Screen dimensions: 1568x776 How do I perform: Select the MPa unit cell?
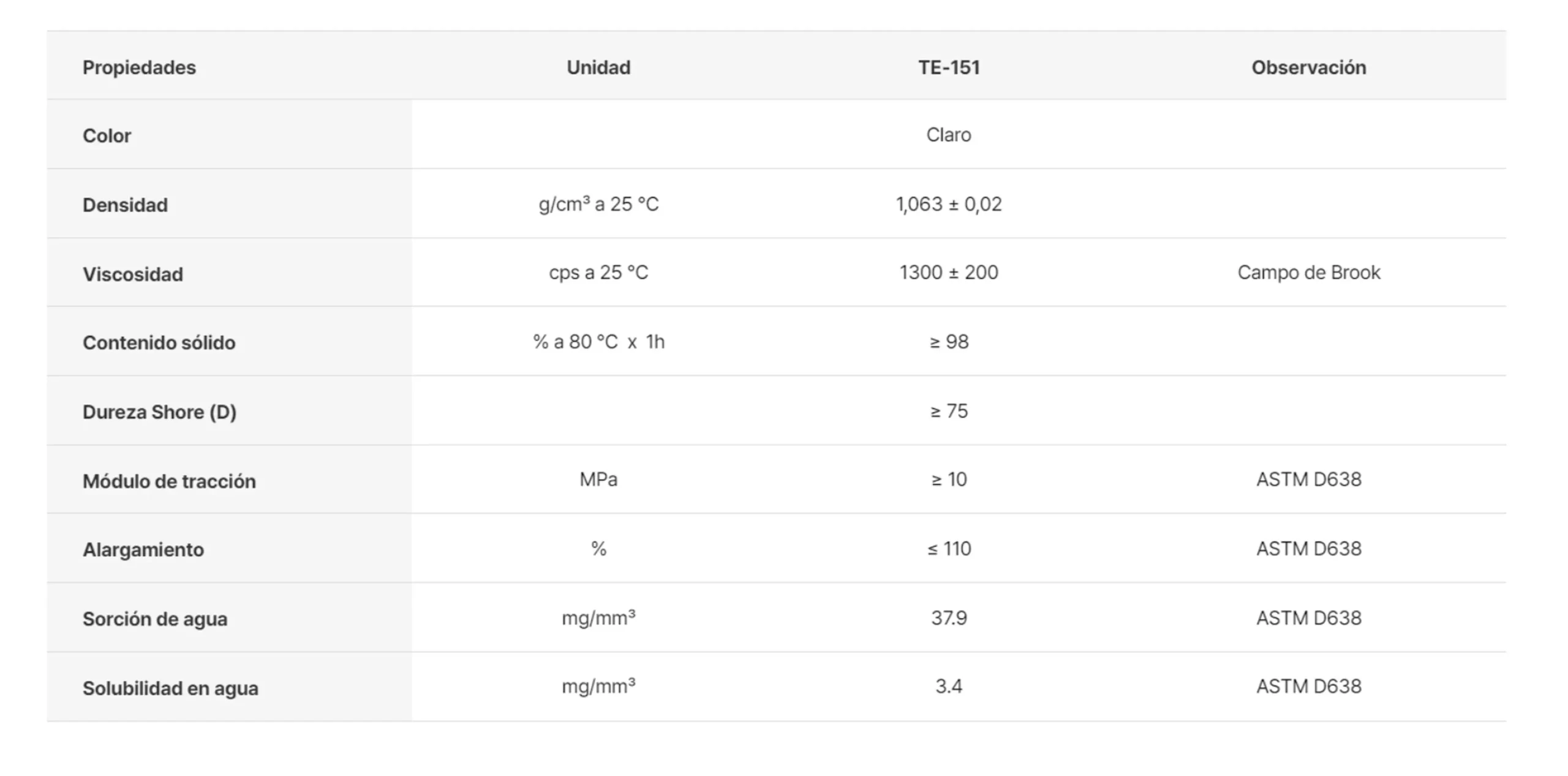pos(598,480)
